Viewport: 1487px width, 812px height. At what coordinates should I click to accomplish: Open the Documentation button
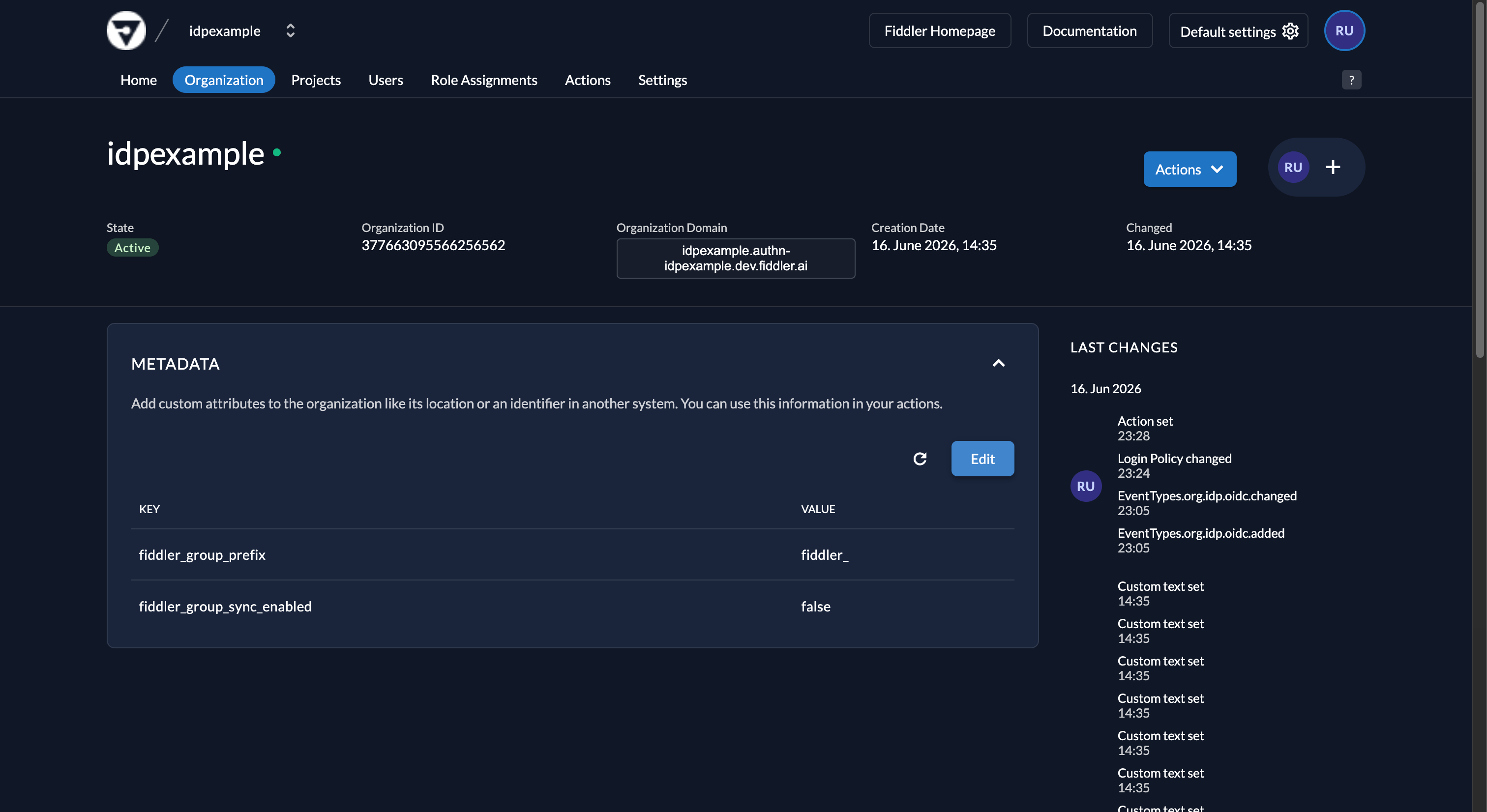[1089, 30]
